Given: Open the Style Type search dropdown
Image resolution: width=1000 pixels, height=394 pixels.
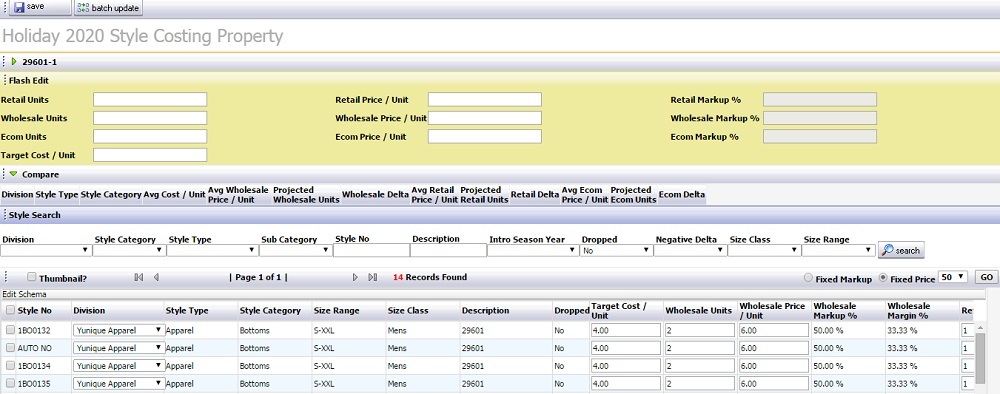Looking at the screenshot, I should [212, 251].
